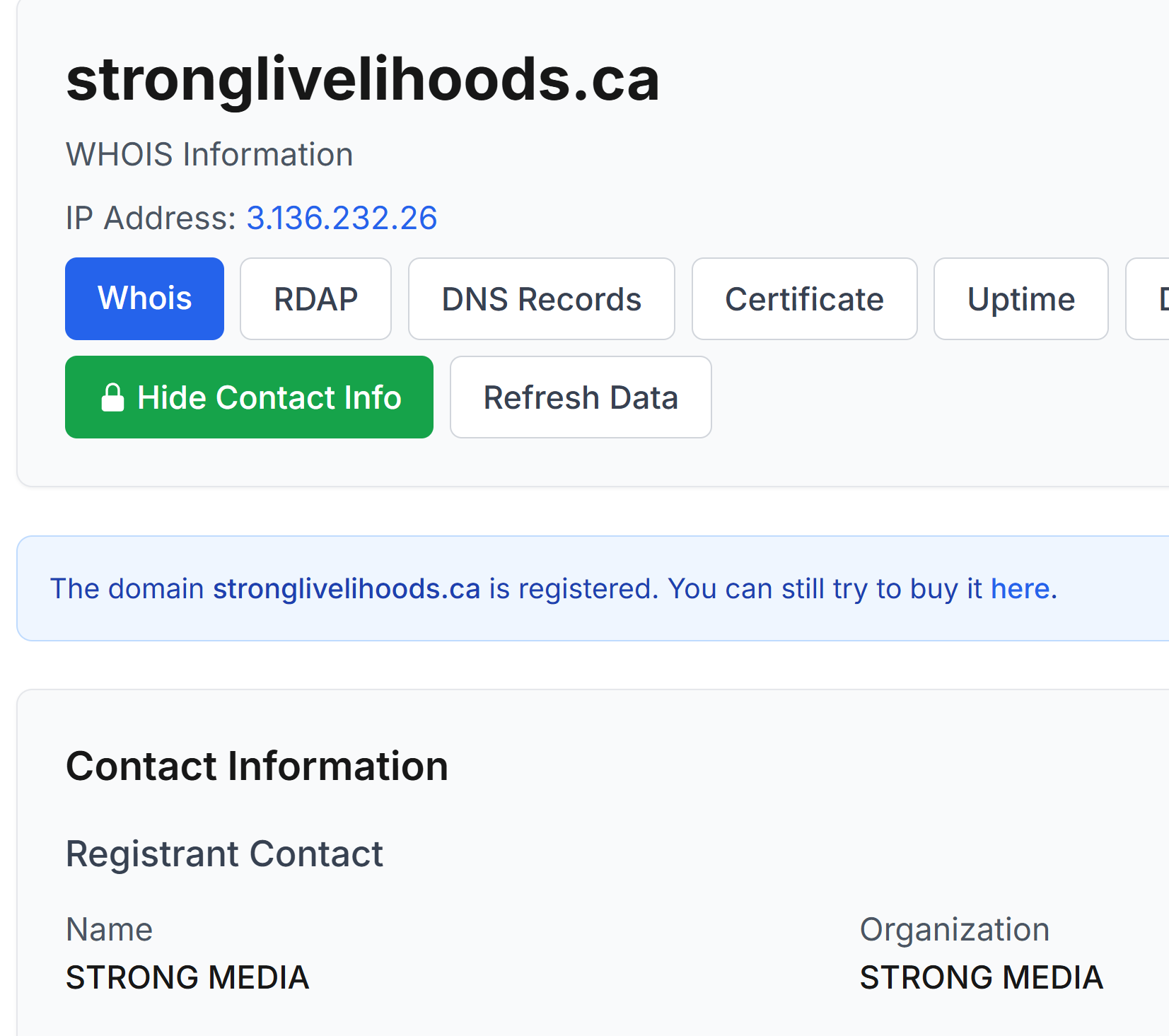Open the DNS Records tab
Image resolution: width=1169 pixels, height=1036 pixels.
click(x=541, y=298)
